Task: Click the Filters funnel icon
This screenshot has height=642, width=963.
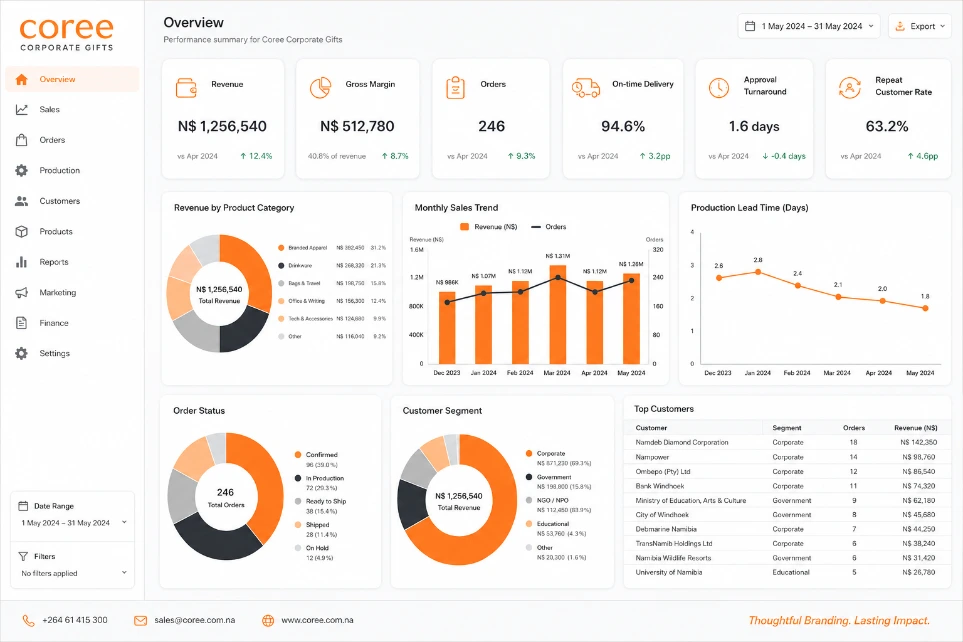Action: [x=23, y=556]
